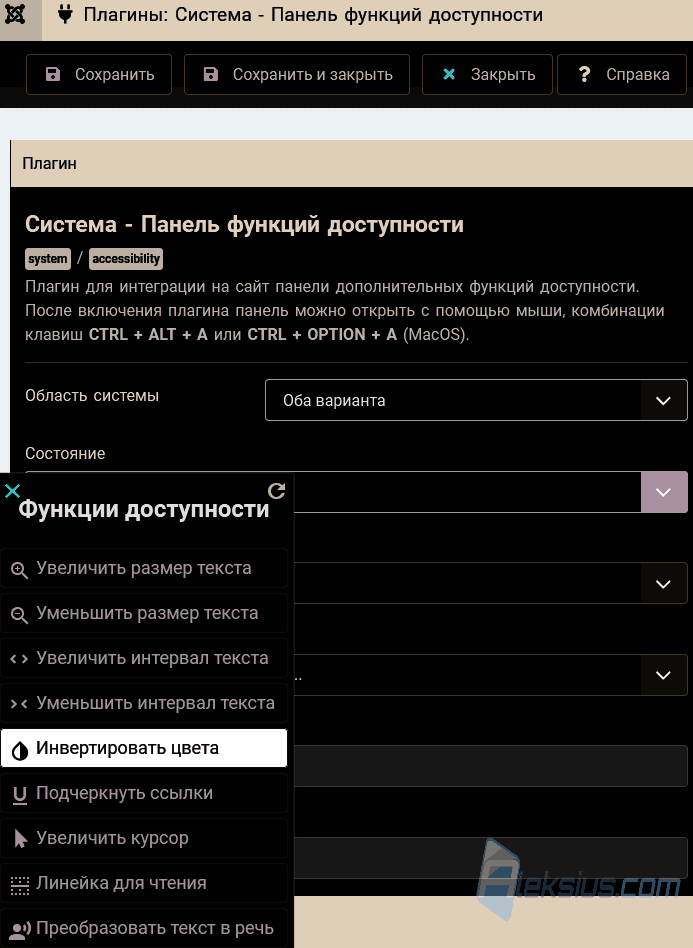
Task: Choose Увеличить интервал текста
Action: [144, 658]
